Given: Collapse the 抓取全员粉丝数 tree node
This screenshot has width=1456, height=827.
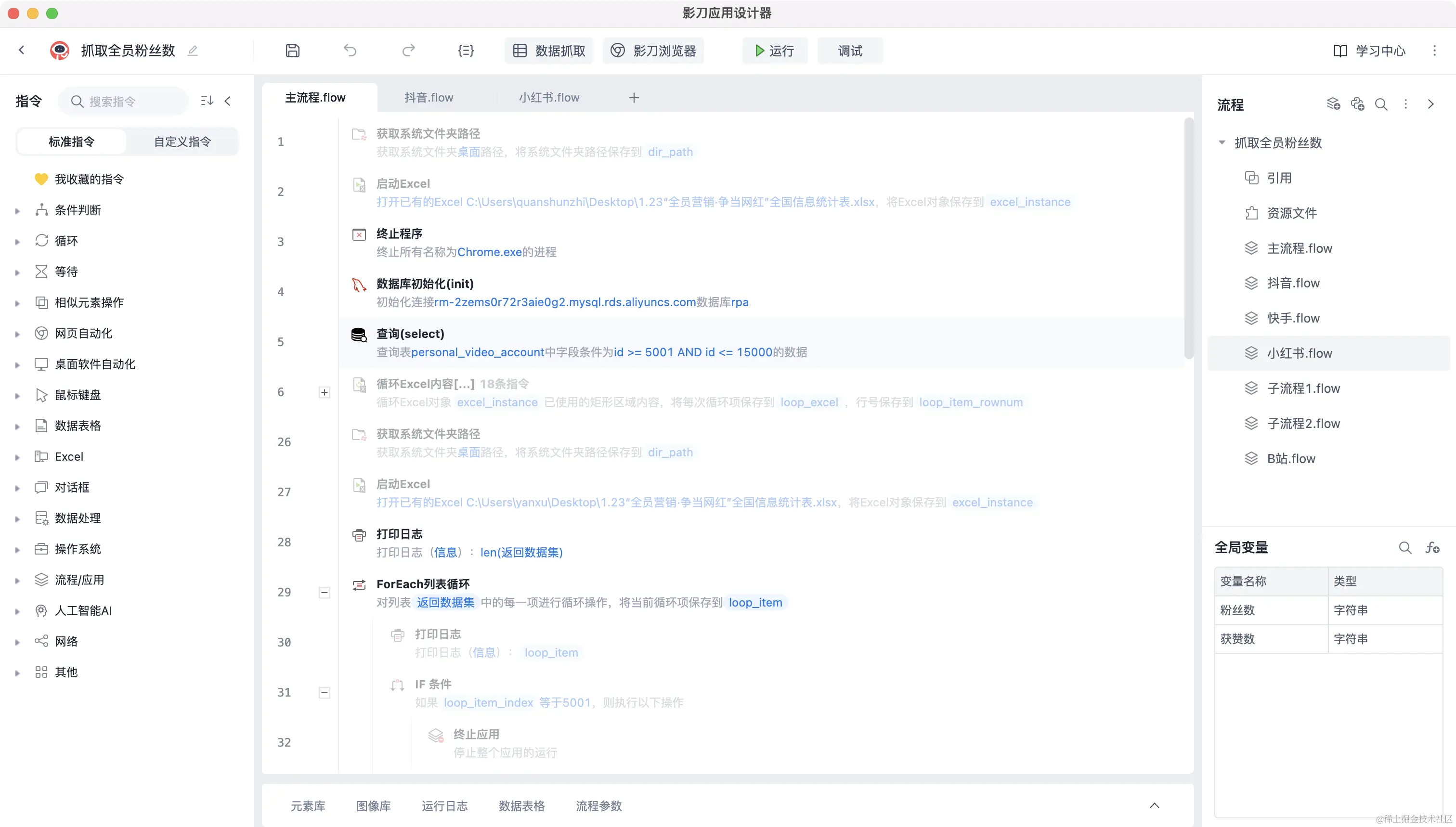Looking at the screenshot, I should click(1222, 142).
